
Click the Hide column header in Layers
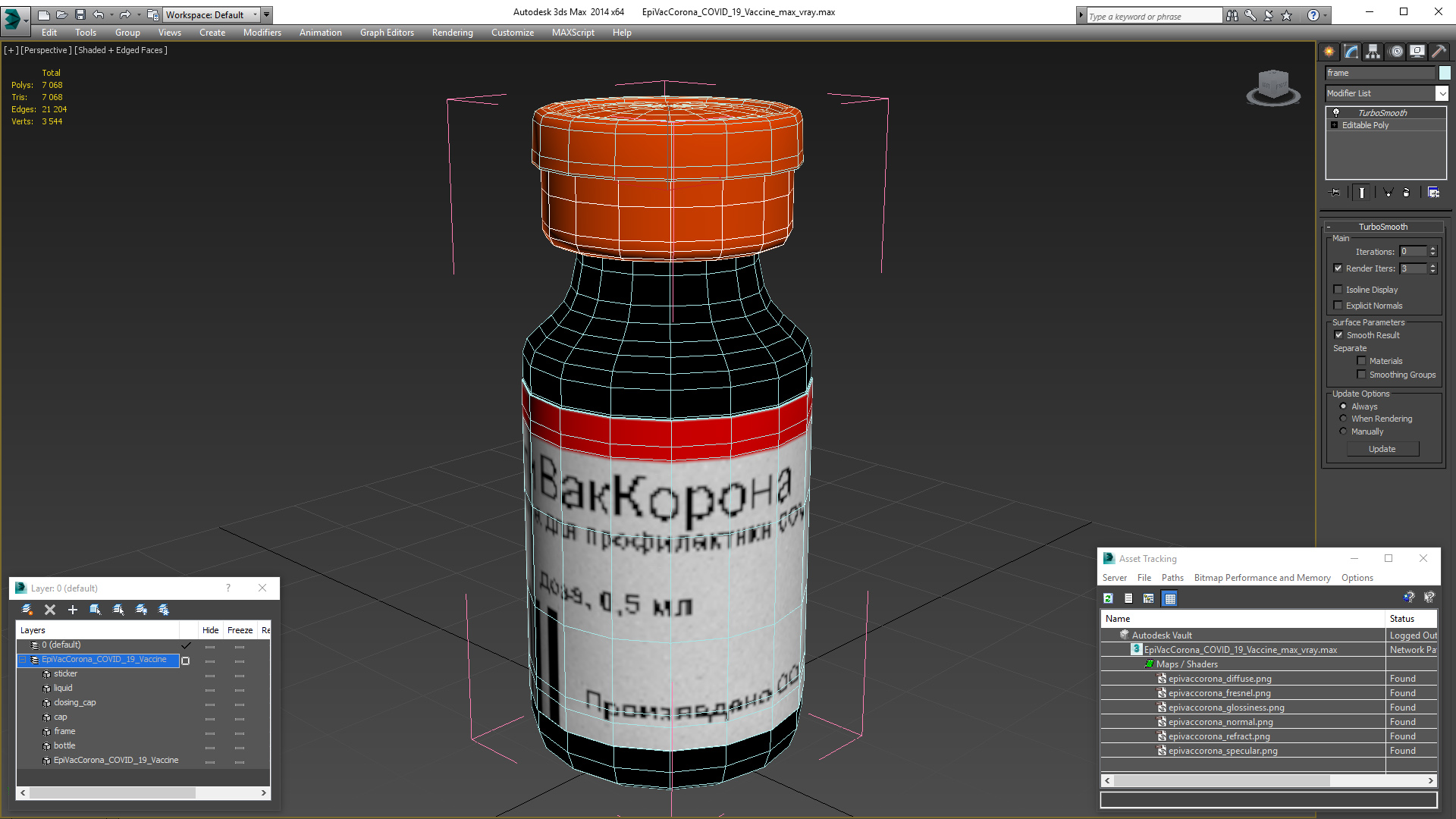click(210, 630)
